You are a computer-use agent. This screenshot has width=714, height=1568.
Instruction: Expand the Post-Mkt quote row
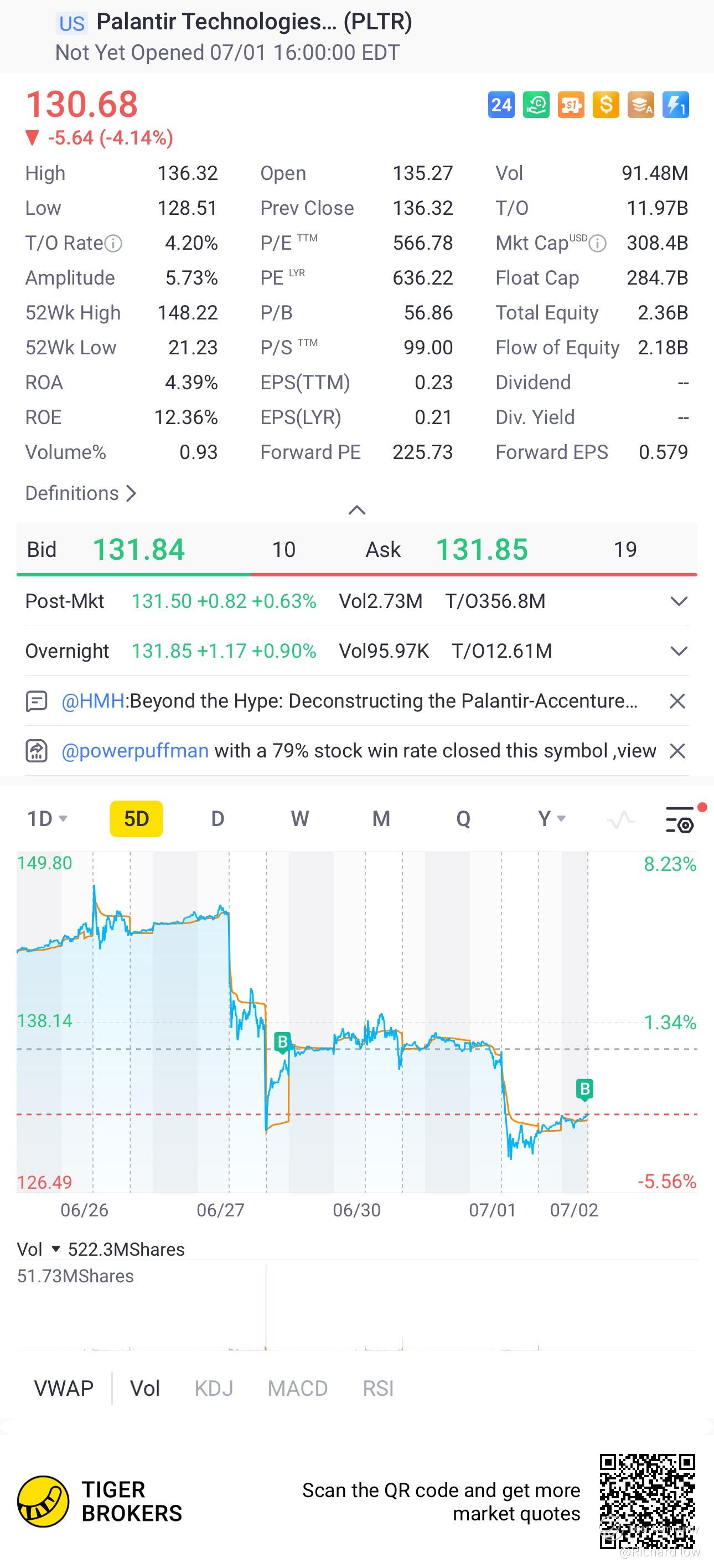click(x=679, y=601)
